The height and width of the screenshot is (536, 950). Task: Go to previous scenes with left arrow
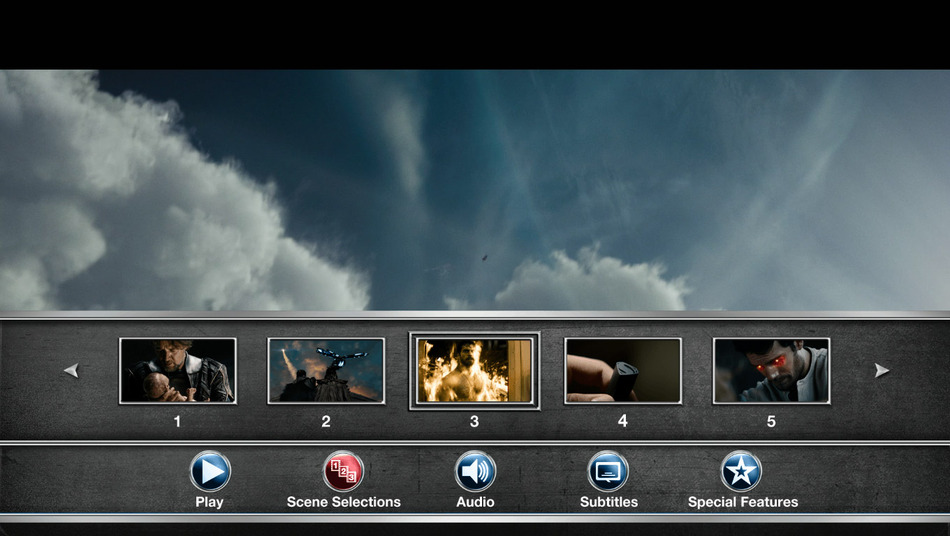(71, 371)
